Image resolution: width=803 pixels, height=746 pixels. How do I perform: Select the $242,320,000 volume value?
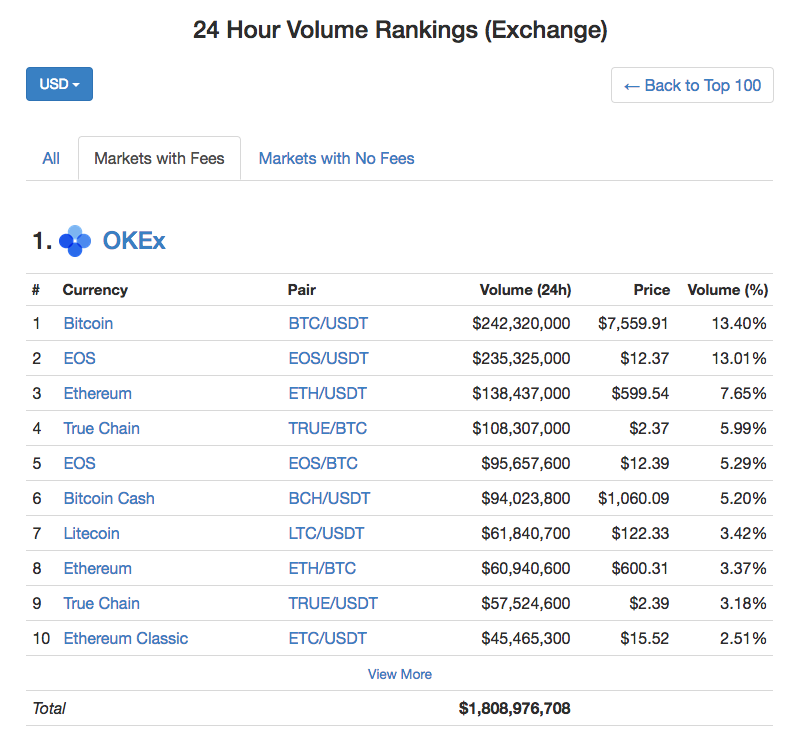point(521,324)
